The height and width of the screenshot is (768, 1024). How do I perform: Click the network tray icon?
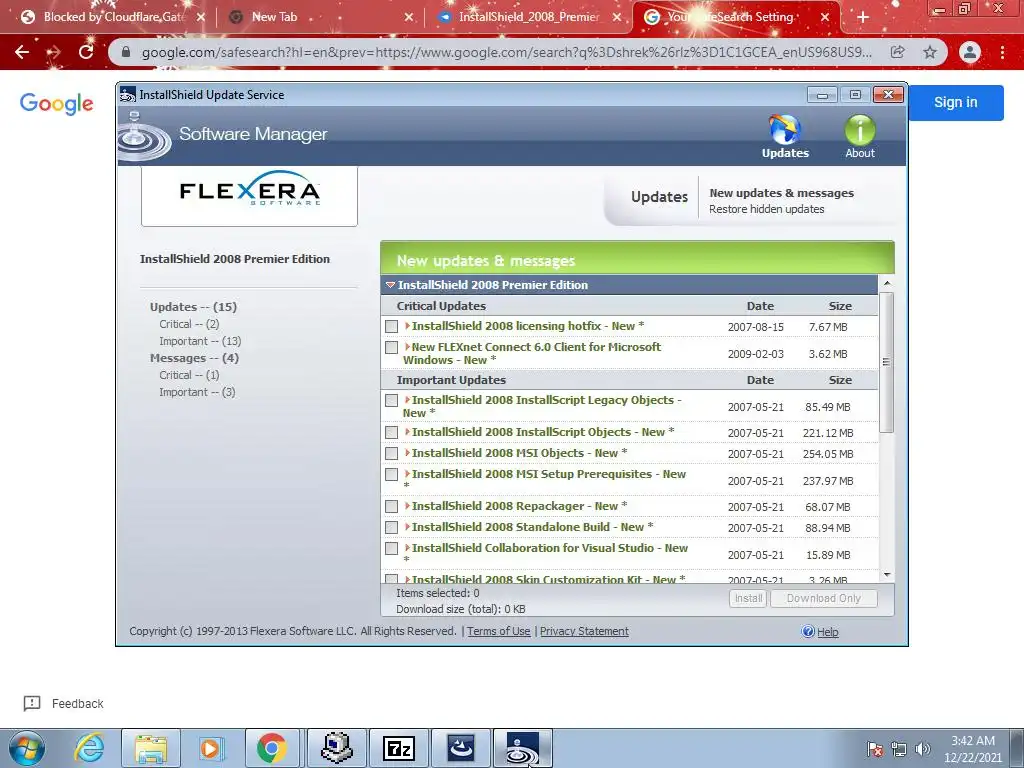coord(899,749)
